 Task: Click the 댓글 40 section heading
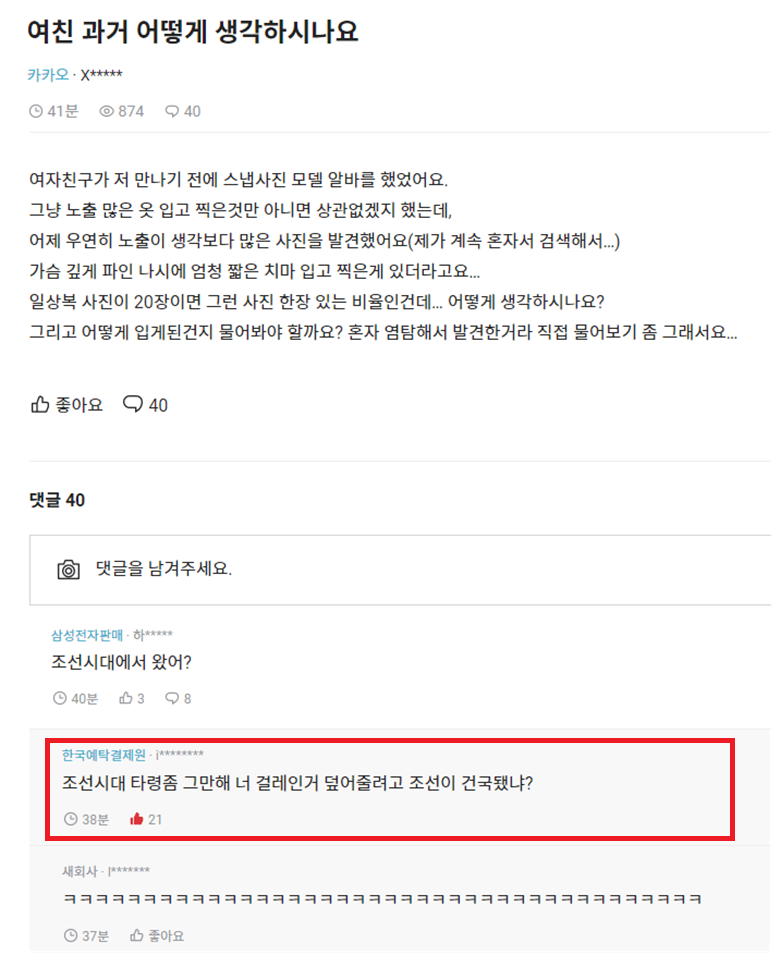pos(57,500)
